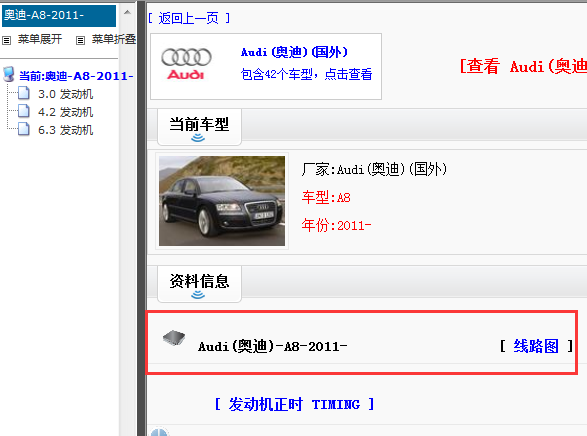Select the 当前:奥迪-A8-2011- tree root

point(76,76)
